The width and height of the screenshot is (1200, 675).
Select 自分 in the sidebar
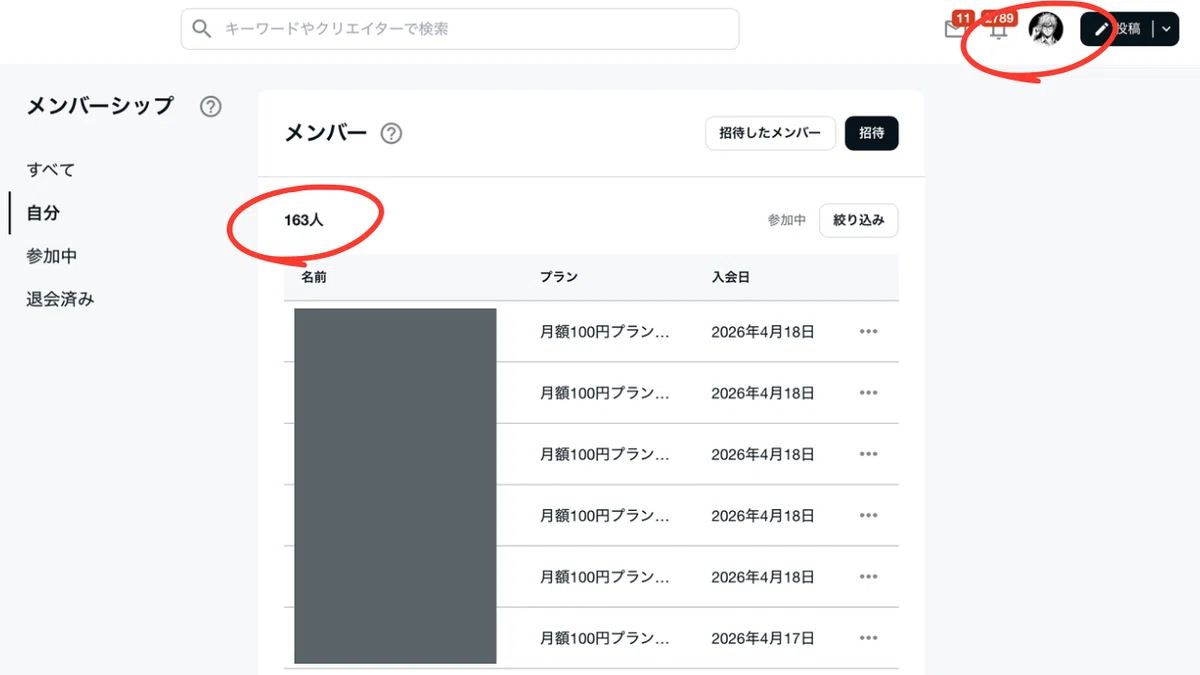pyautogui.click(x=43, y=213)
